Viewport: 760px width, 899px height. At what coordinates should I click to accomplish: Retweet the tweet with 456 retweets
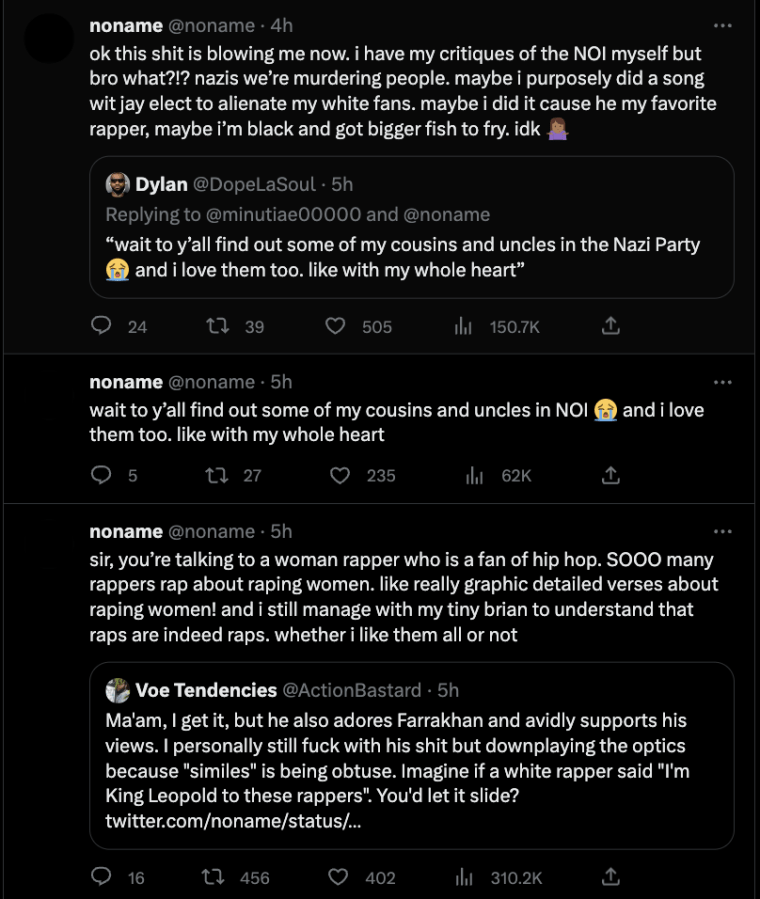point(213,877)
